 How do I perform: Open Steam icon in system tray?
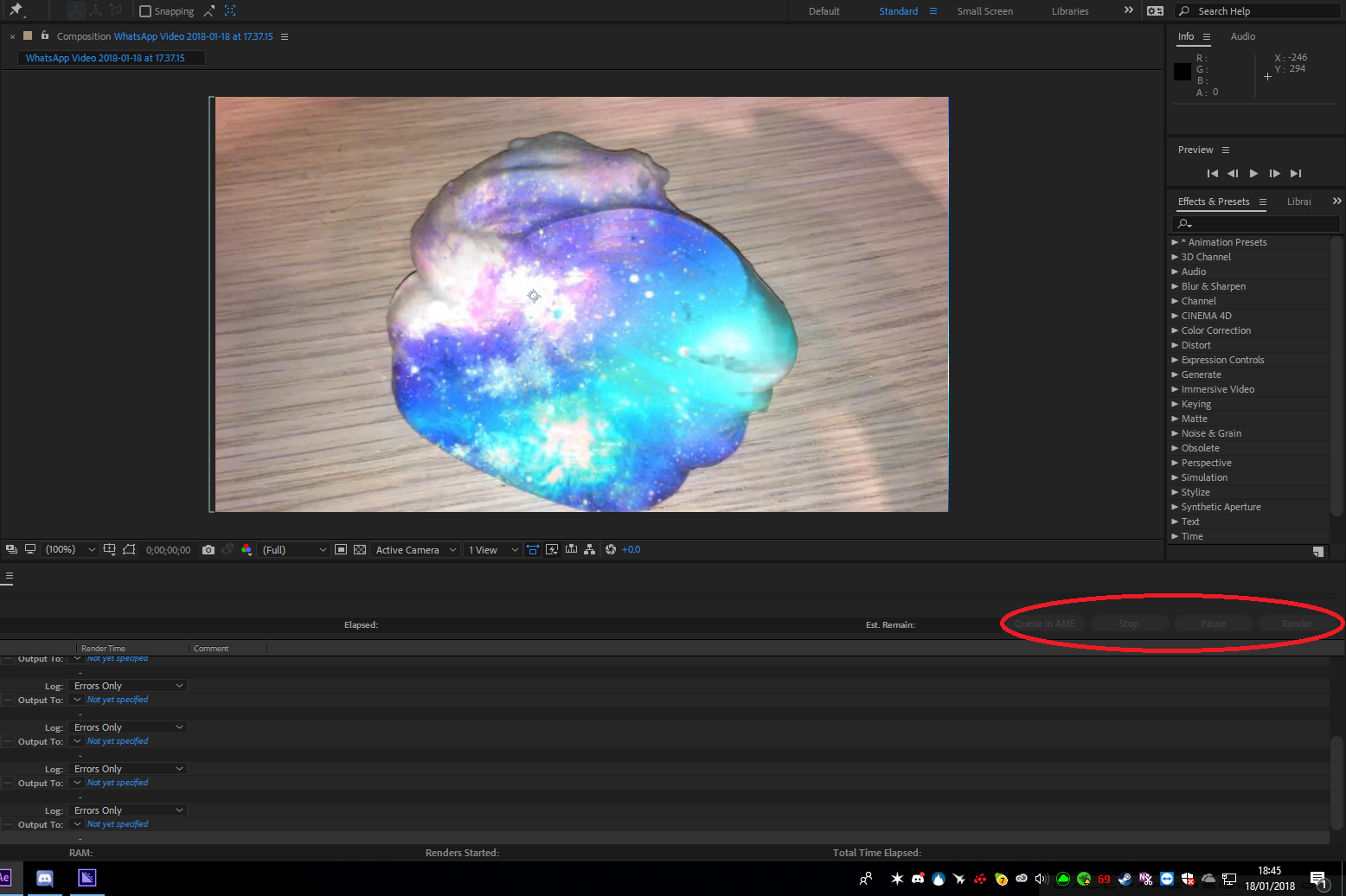pos(1125,879)
